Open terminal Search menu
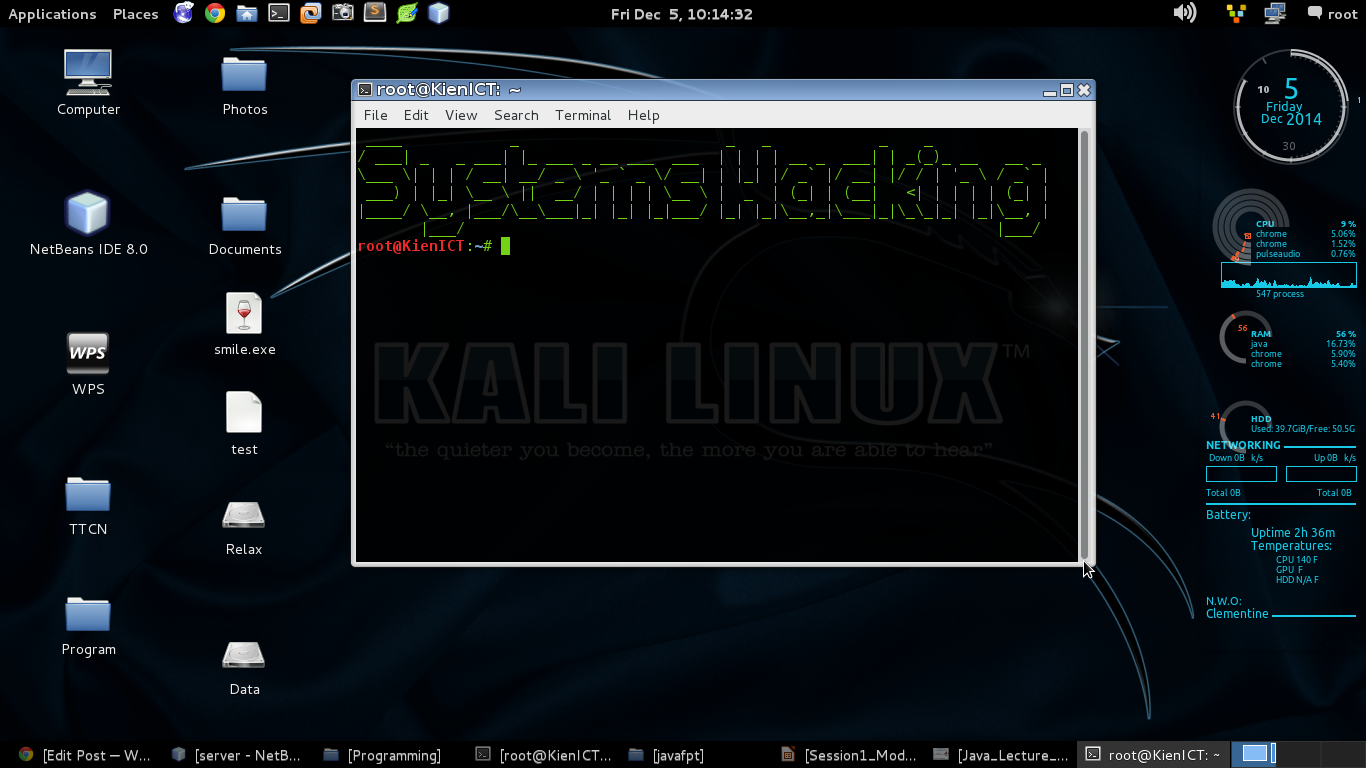1366x768 pixels. pos(516,115)
